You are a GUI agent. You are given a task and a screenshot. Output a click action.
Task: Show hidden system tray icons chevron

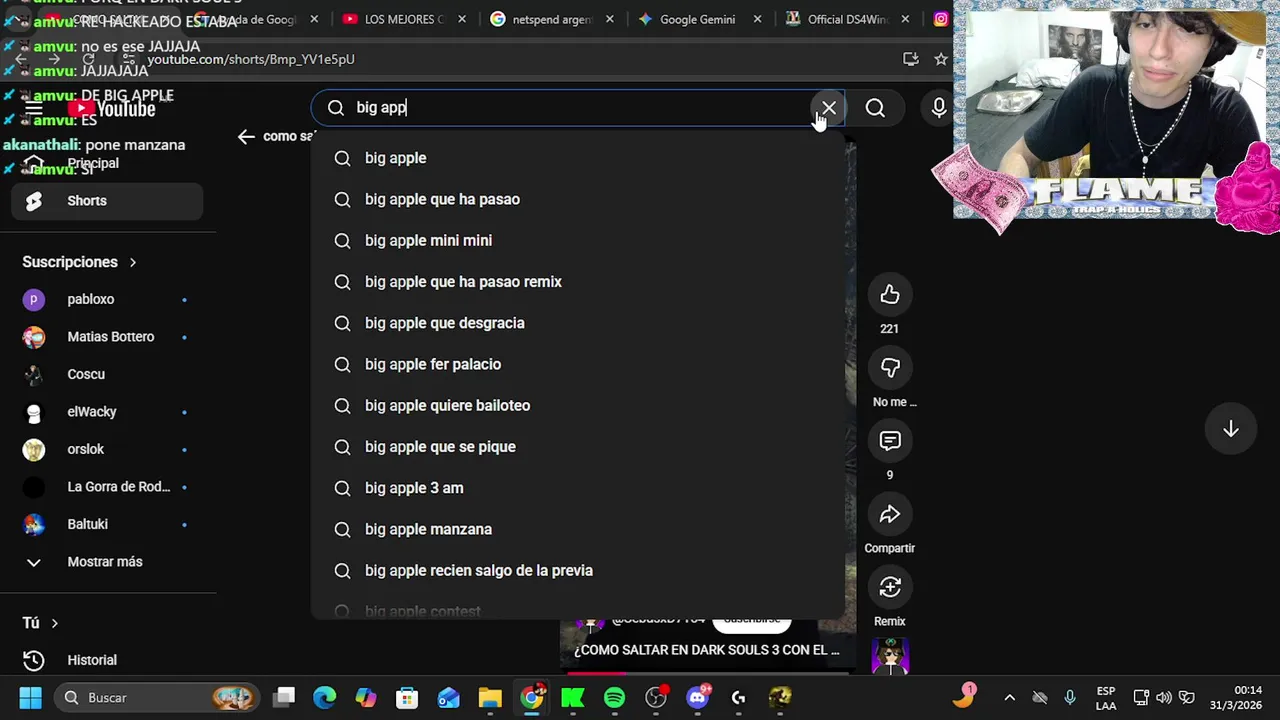click(x=1009, y=698)
